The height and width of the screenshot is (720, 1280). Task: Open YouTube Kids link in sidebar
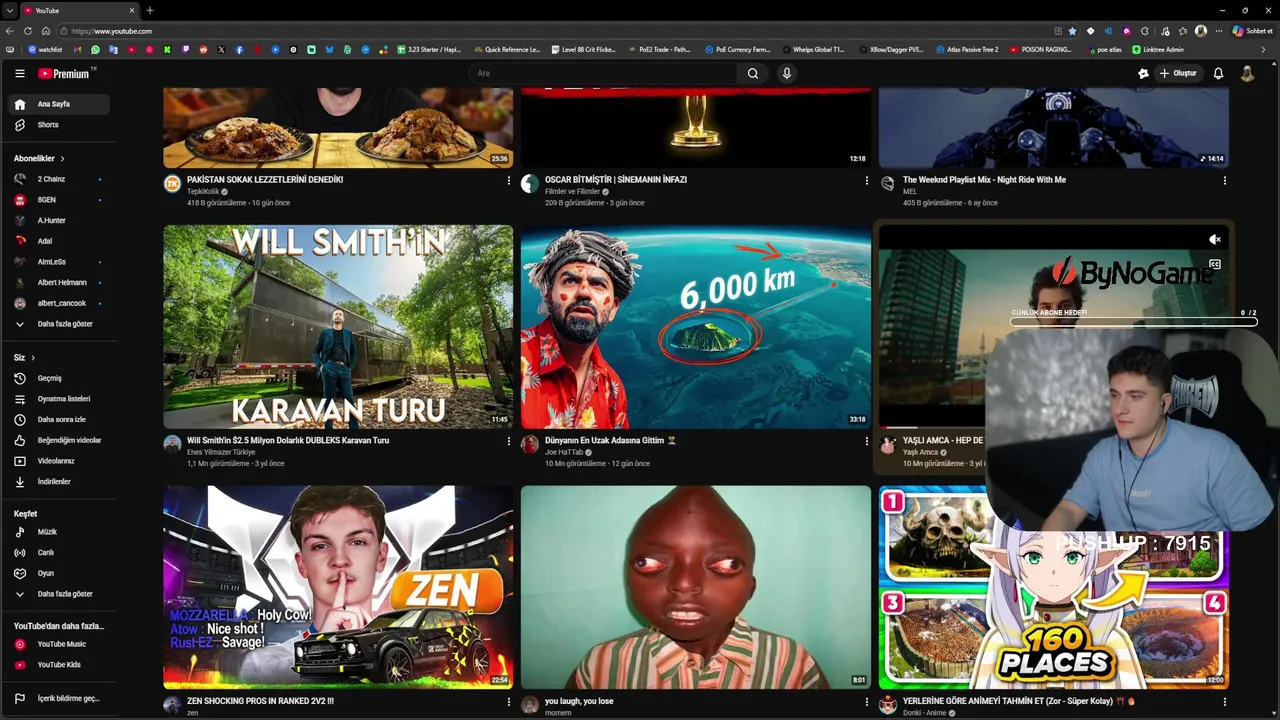[x=59, y=665]
